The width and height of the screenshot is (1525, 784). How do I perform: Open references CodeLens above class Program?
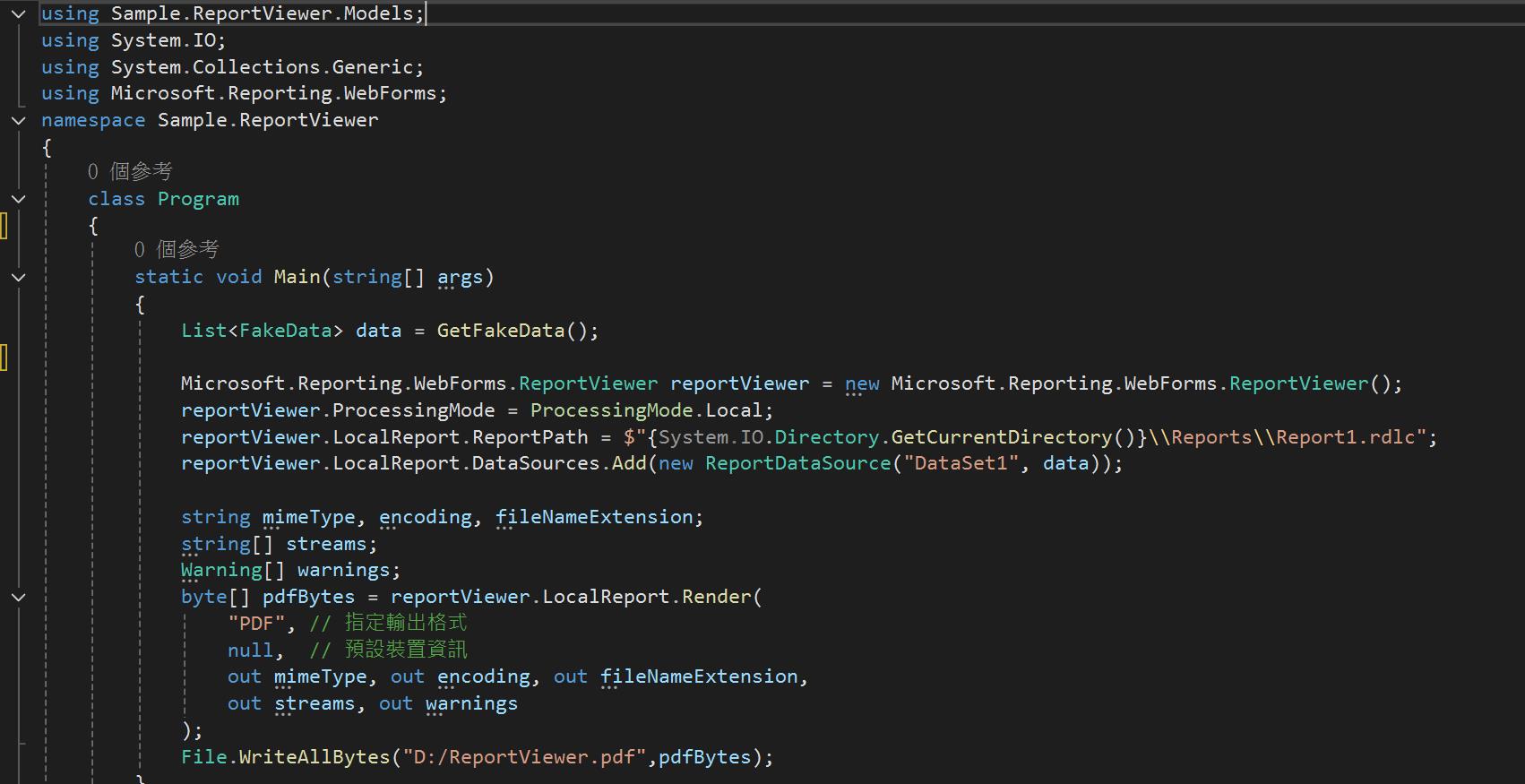tap(130, 171)
